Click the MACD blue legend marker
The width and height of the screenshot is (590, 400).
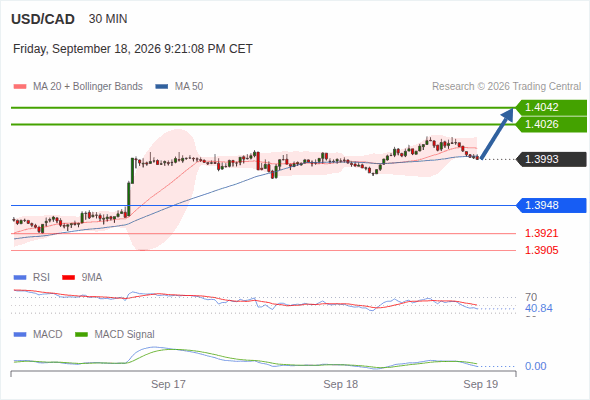pos(20,335)
